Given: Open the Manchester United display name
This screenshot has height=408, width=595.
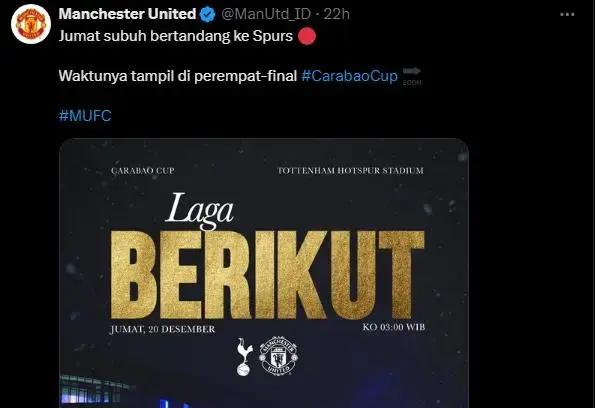Looking at the screenshot, I should [x=127, y=14].
